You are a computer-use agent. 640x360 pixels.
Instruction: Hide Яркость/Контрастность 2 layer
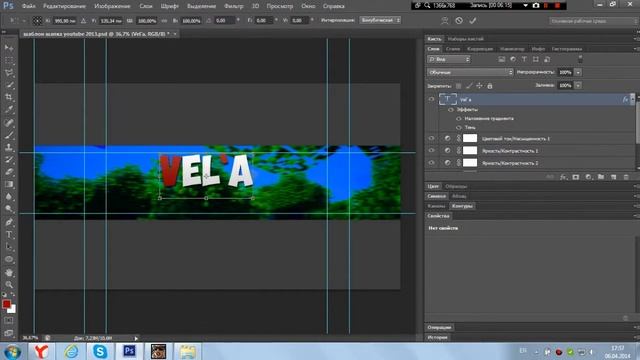(x=431, y=163)
